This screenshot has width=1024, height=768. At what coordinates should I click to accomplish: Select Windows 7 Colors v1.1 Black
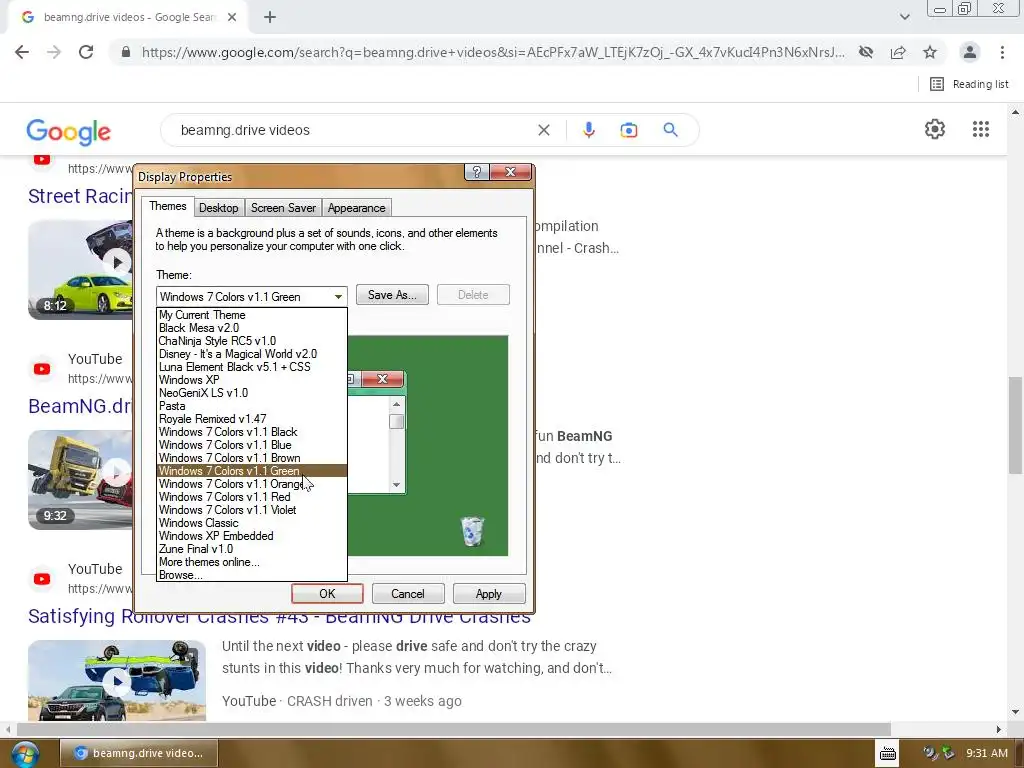tap(251, 432)
